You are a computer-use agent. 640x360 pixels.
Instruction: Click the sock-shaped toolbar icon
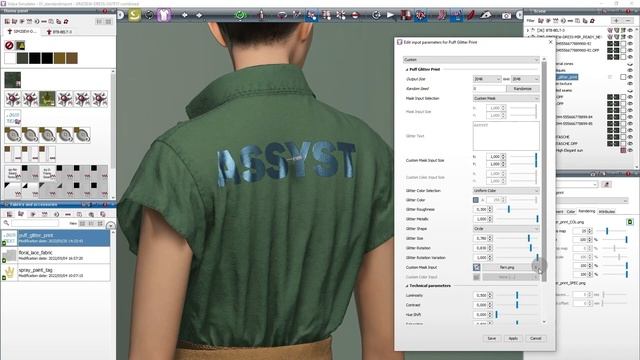point(442,15)
